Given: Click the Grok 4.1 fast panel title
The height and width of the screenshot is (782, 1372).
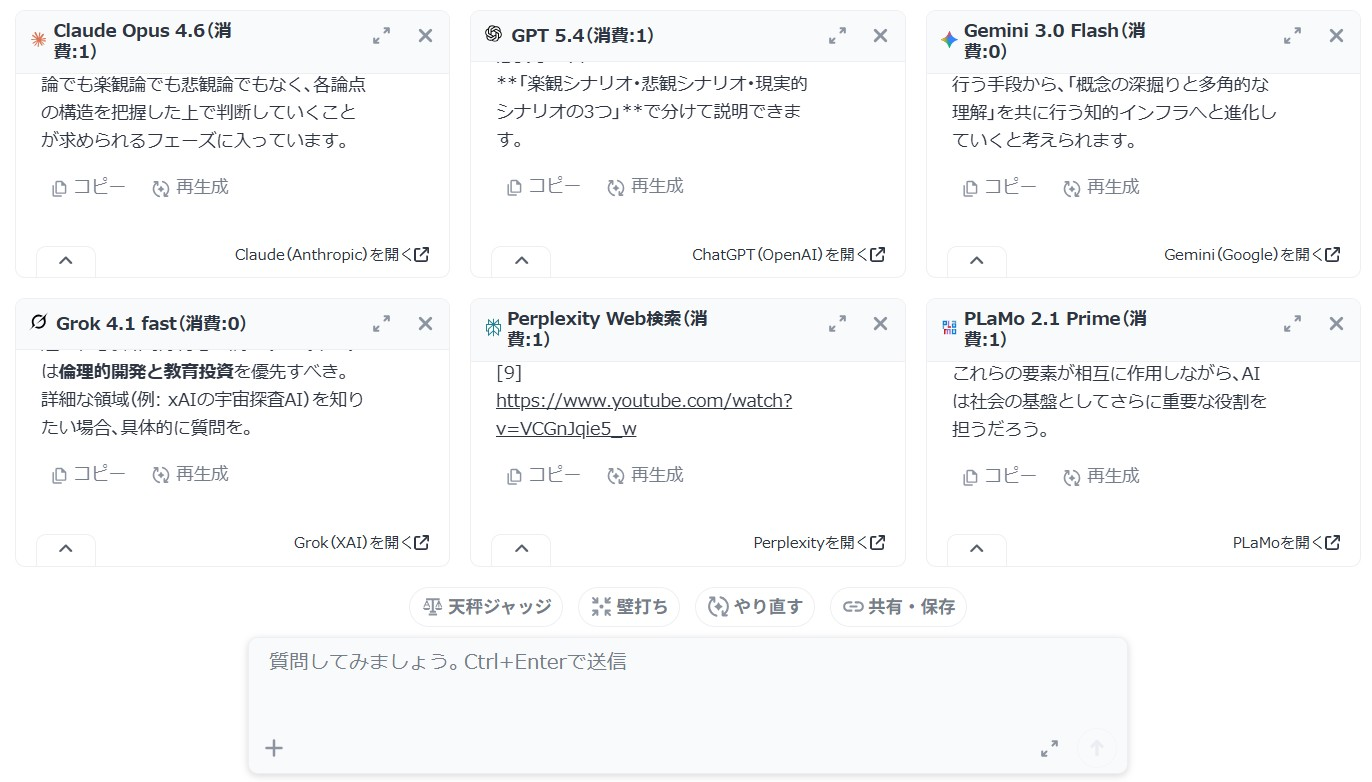Looking at the screenshot, I should click(151, 324).
